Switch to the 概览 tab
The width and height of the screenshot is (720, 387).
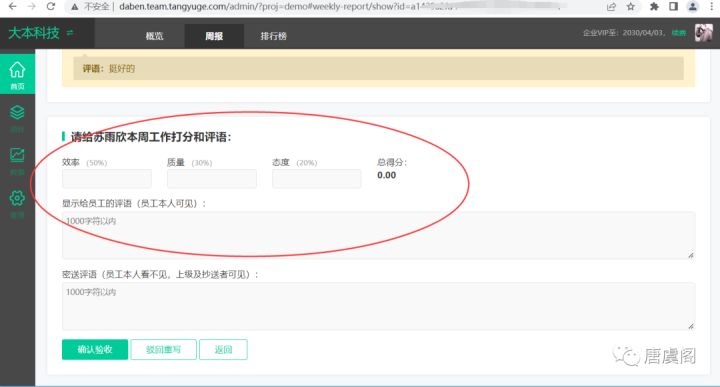[154, 36]
